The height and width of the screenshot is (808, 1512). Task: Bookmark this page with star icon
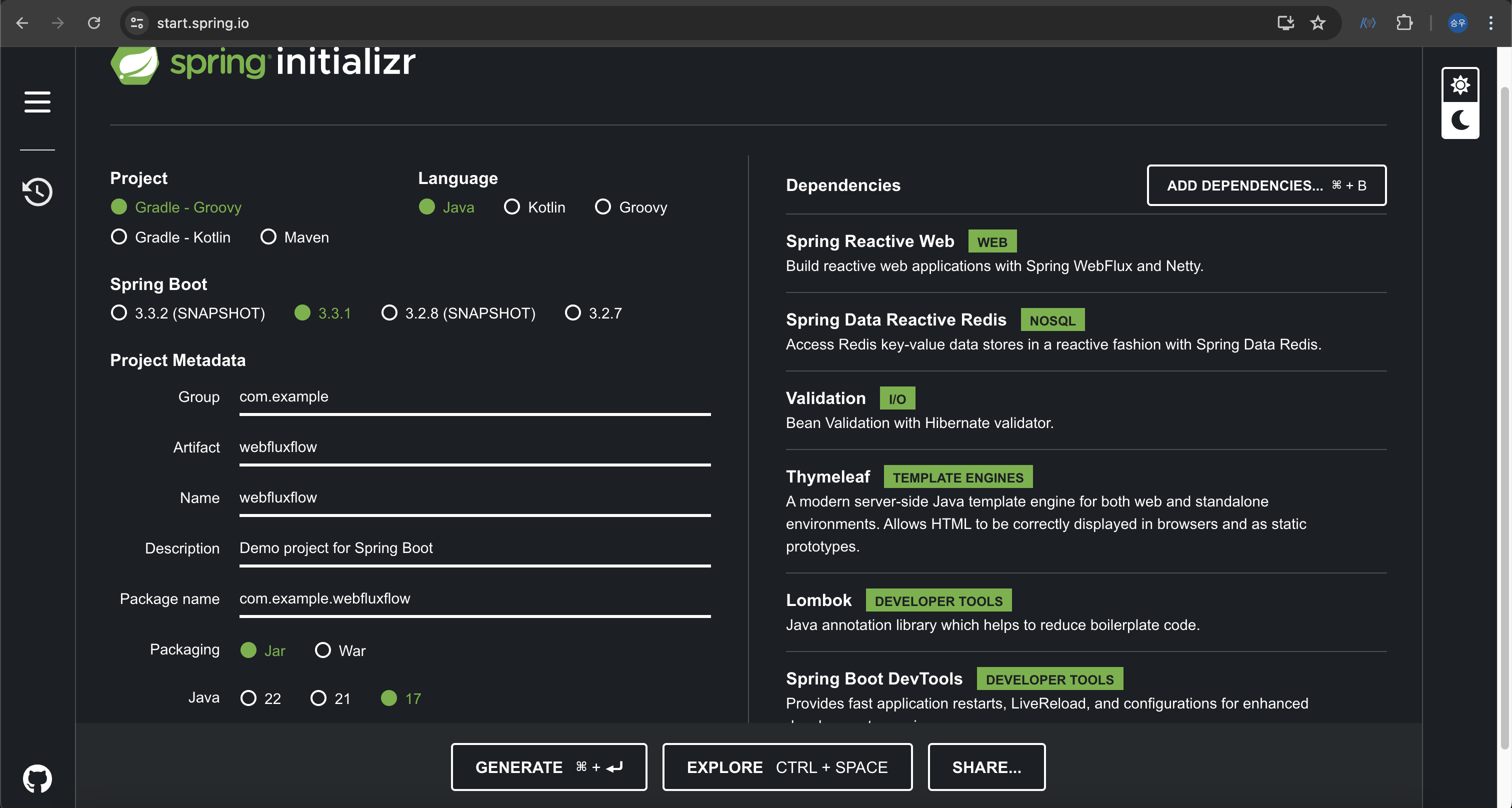[x=1317, y=23]
